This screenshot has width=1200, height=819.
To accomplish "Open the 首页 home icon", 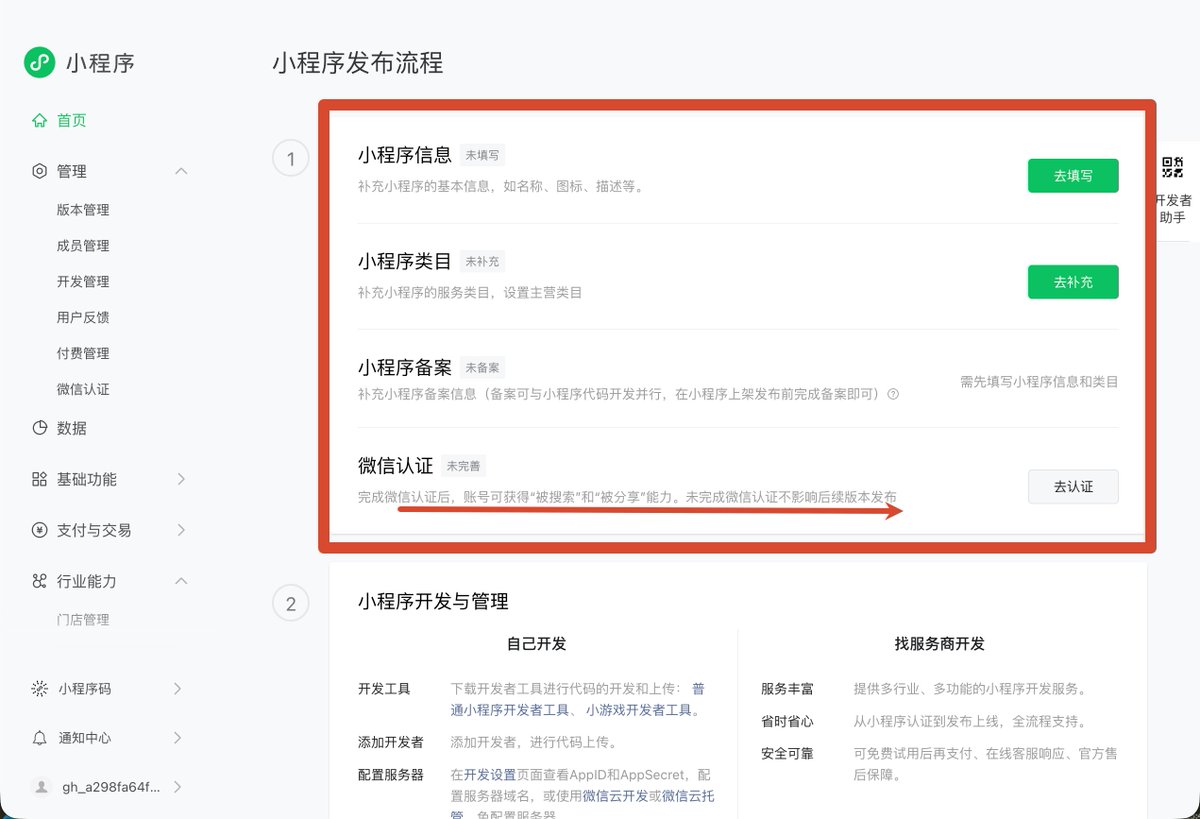I will [39, 120].
